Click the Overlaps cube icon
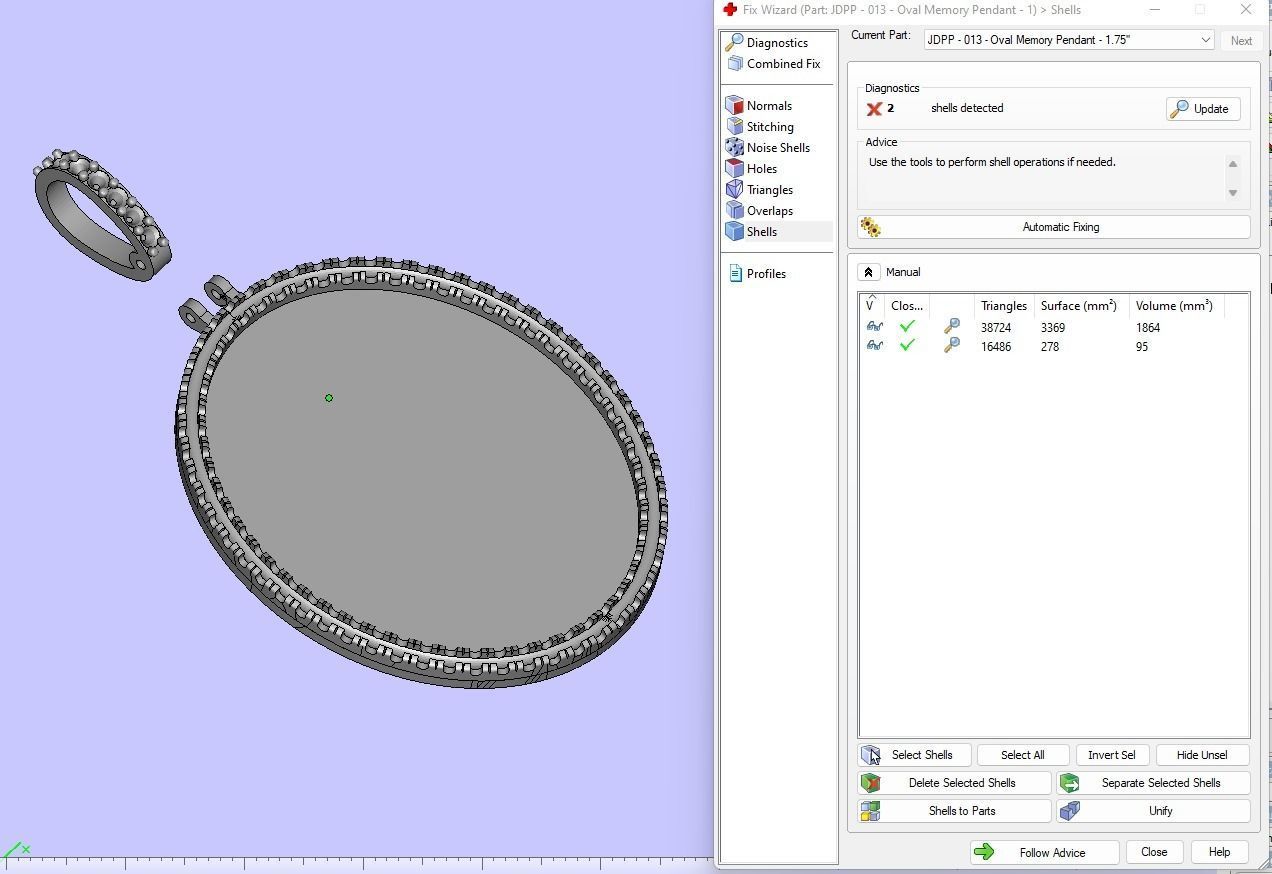Viewport: 1272px width, 874px height. click(734, 211)
